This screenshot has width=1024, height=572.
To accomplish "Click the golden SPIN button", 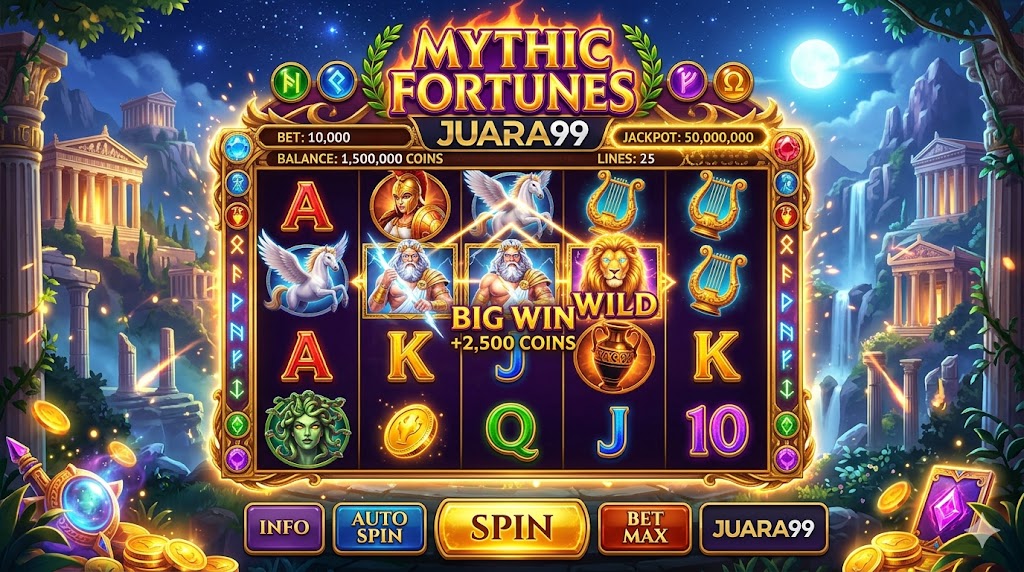I will pos(512,528).
